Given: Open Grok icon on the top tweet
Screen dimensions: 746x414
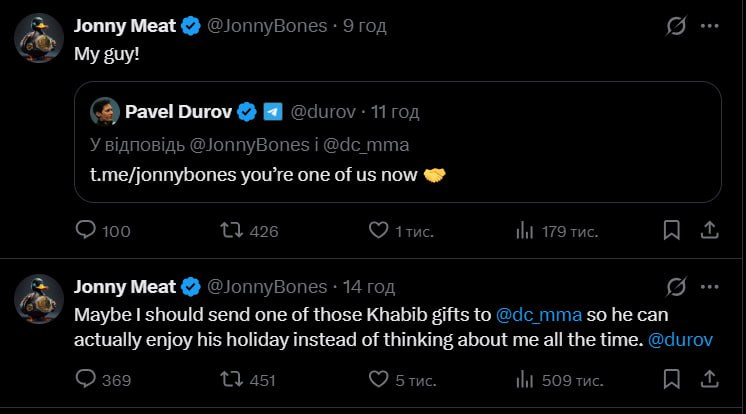Looking at the screenshot, I should [x=676, y=26].
